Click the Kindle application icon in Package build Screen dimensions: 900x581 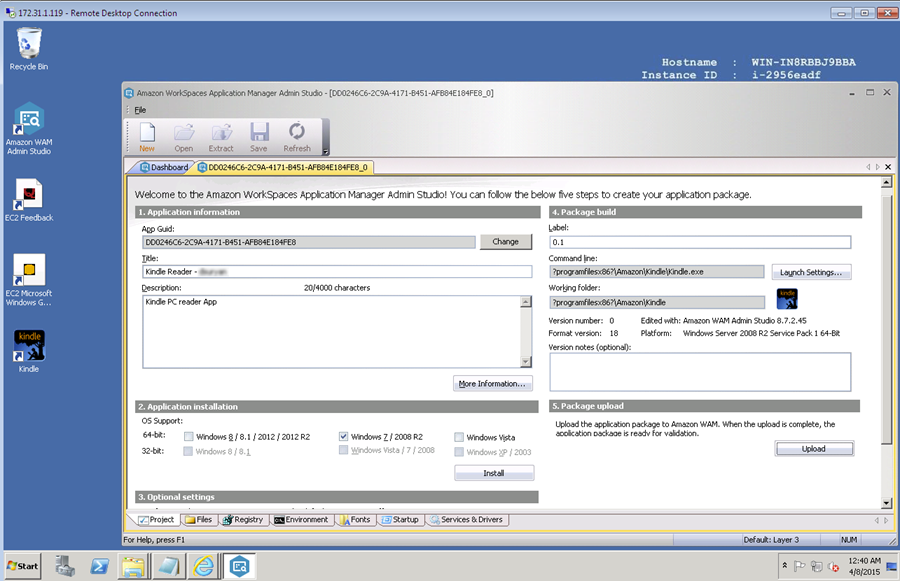tap(787, 299)
